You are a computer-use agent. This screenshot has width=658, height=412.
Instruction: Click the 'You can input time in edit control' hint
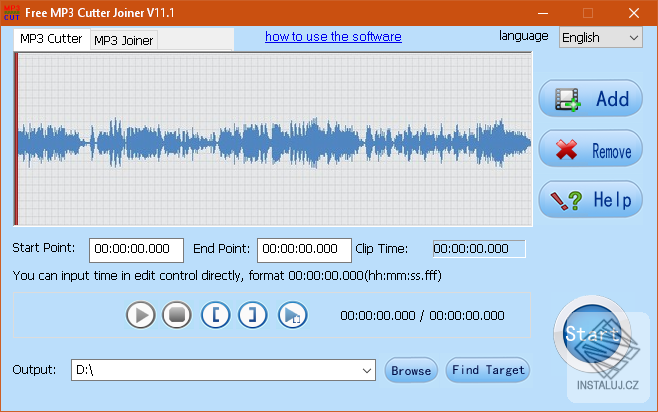point(227,276)
